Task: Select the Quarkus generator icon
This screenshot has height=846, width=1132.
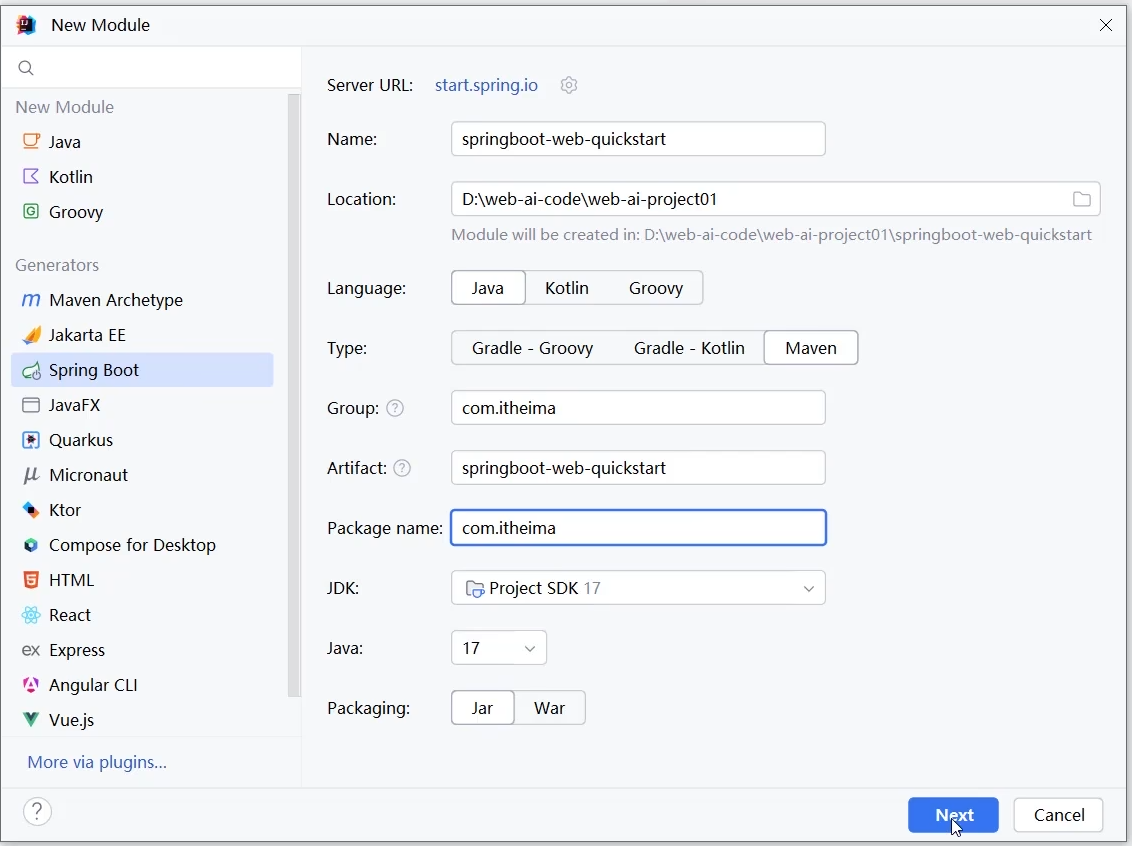Action: tap(31, 440)
